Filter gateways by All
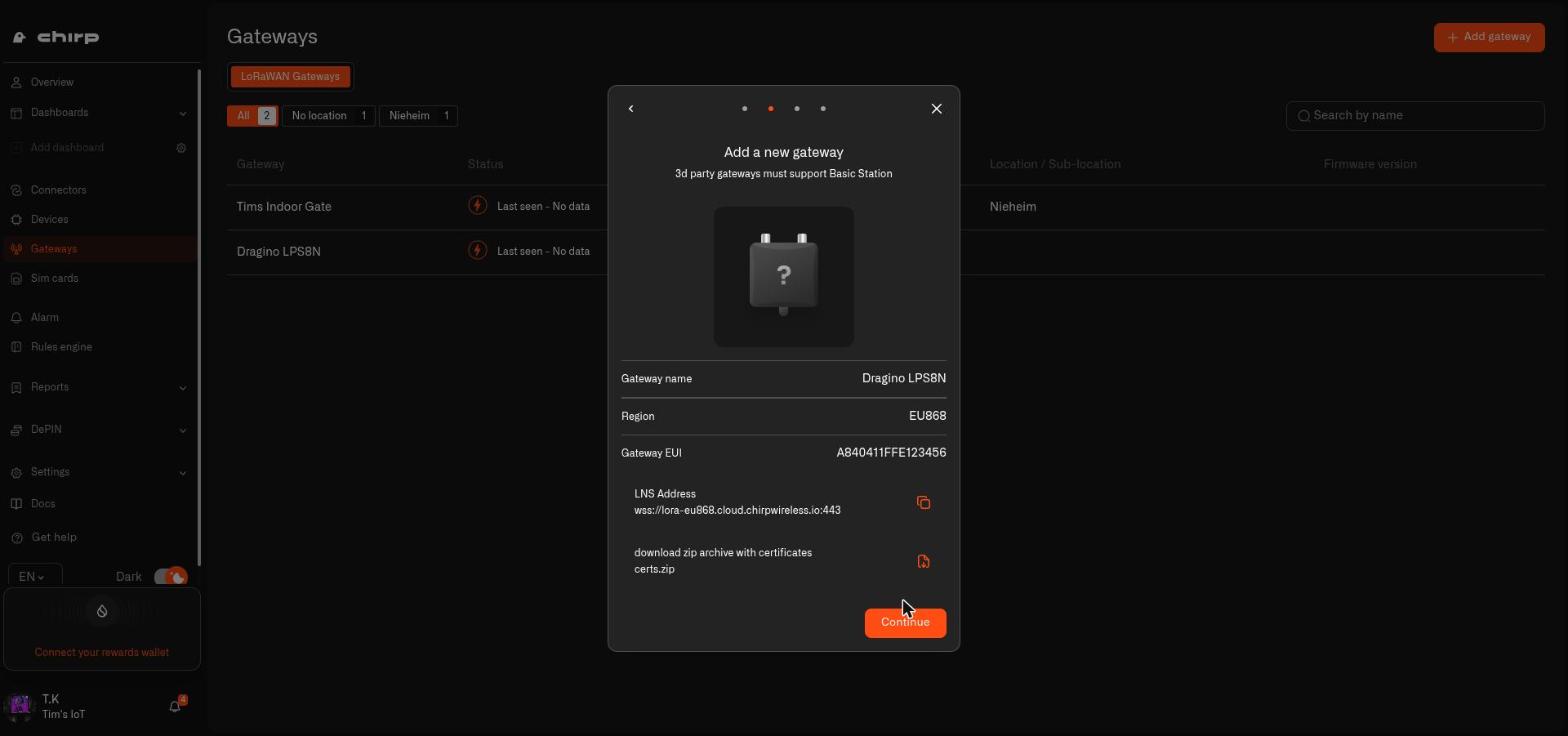 (x=252, y=116)
